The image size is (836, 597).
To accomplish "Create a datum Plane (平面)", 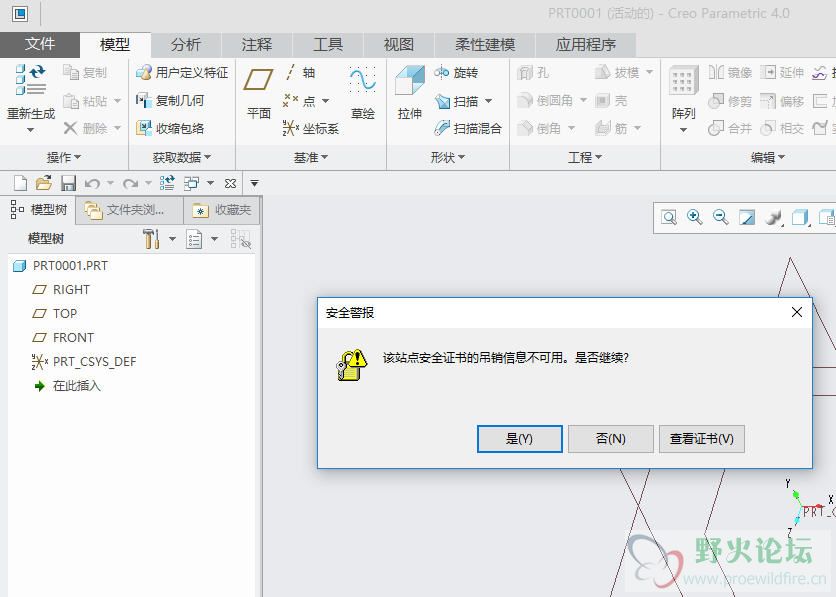I will pos(259,92).
